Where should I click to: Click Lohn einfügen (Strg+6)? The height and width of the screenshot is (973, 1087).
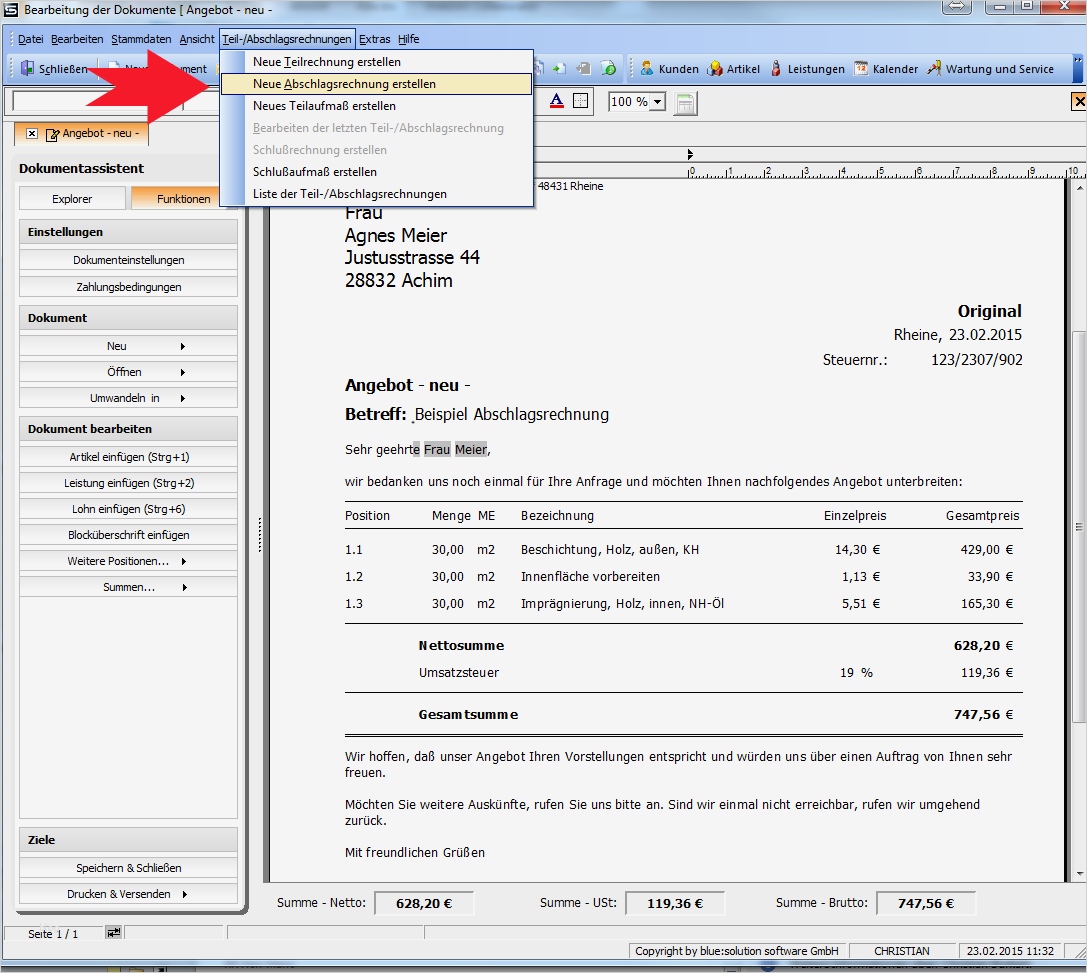pyautogui.click(x=128, y=509)
